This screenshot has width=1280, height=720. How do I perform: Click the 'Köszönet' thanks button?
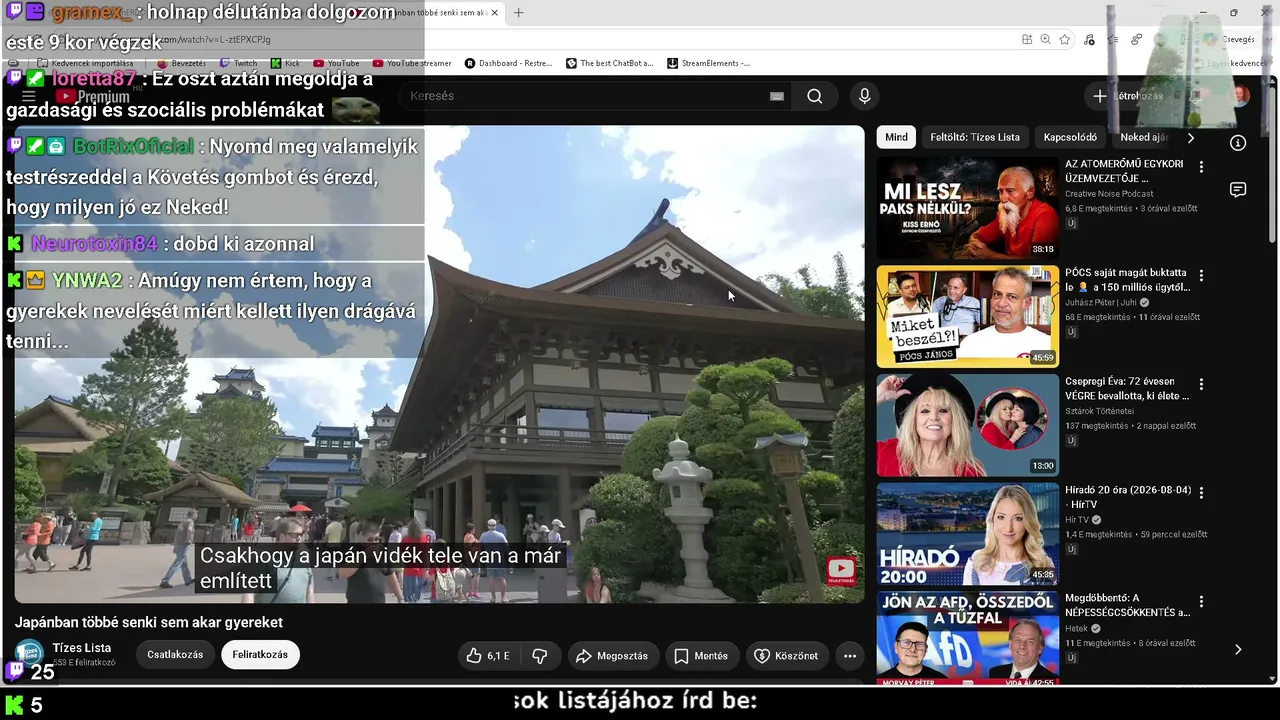[x=787, y=656]
